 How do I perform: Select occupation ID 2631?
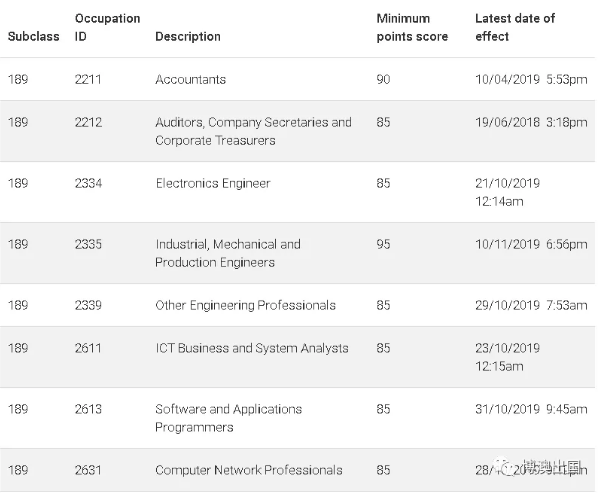pyautogui.click(x=88, y=470)
